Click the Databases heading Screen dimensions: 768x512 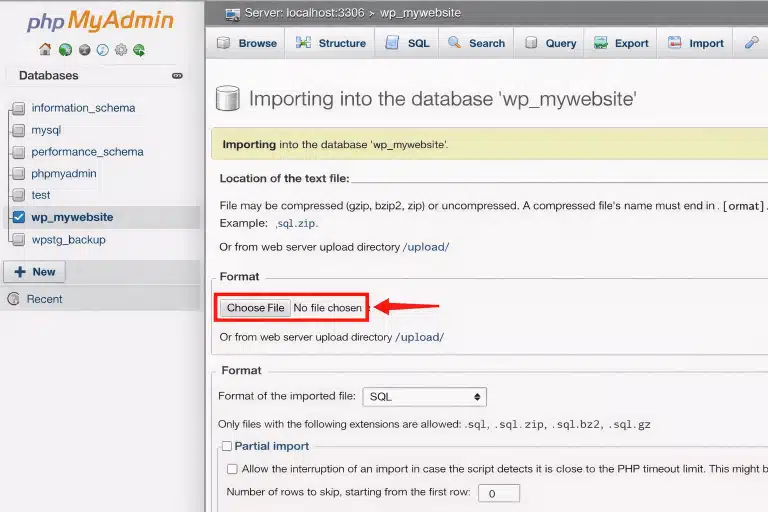tap(48, 75)
